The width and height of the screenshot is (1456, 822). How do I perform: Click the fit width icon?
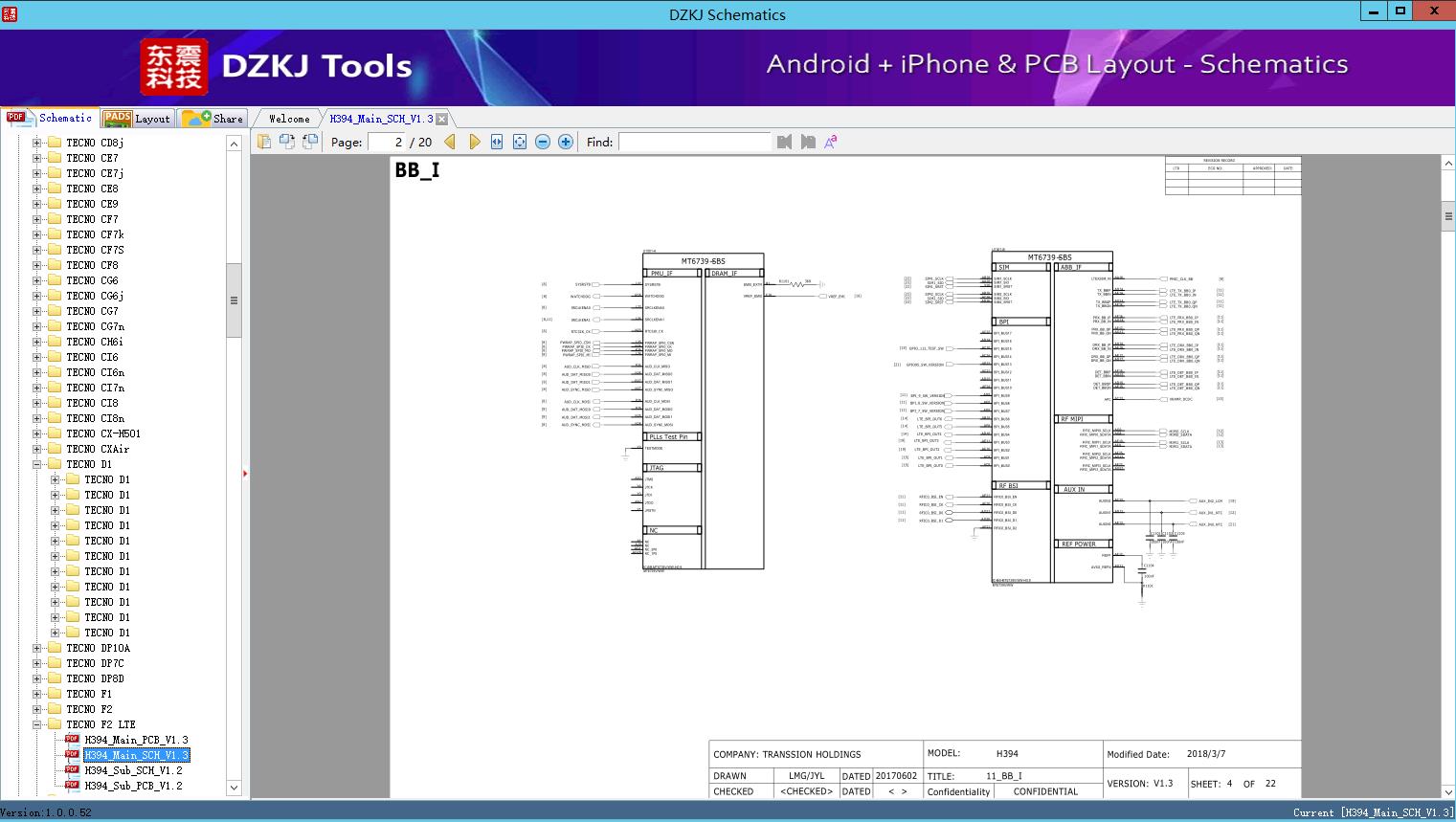click(497, 142)
